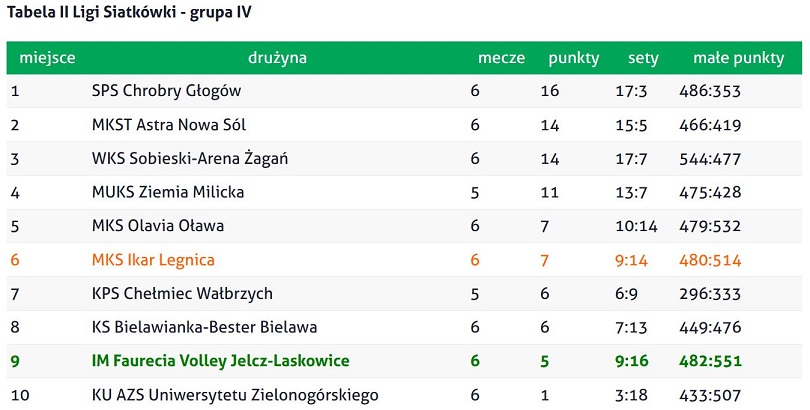Click small points value 486:353
Viewport: 810px width, 410px height.
(710, 91)
